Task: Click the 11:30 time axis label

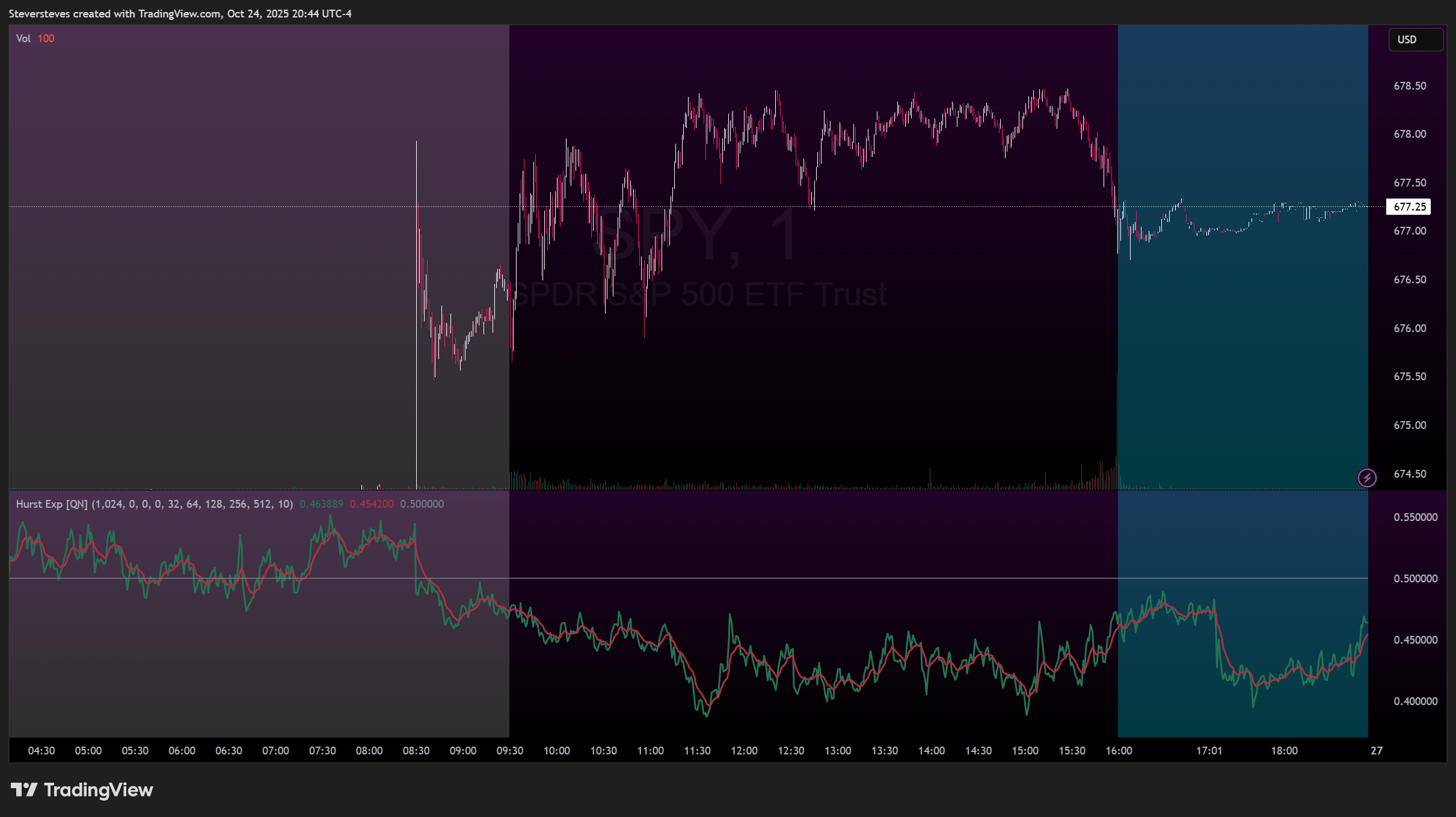Action: [697, 751]
